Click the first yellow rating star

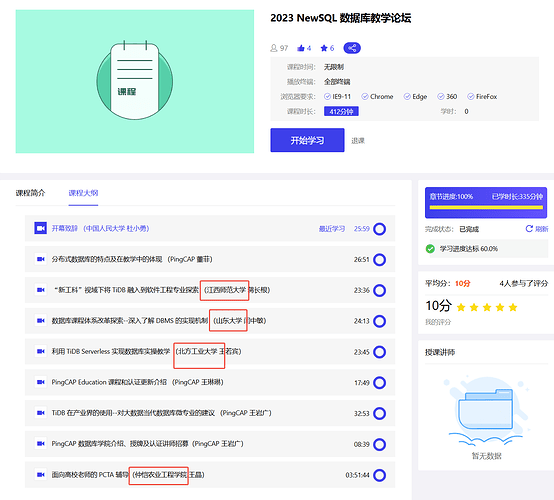[461, 307]
